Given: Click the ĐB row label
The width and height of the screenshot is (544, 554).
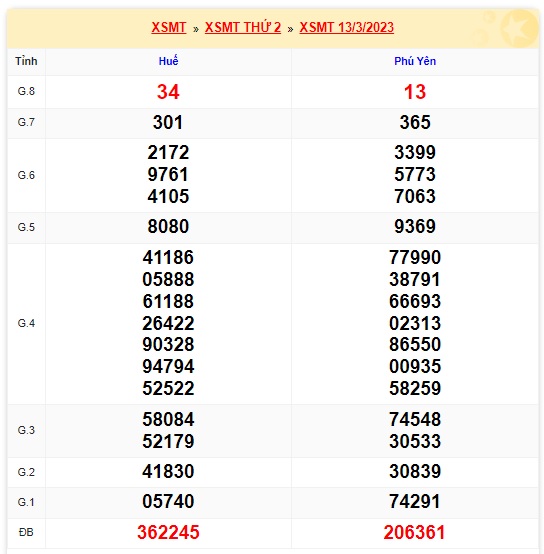Looking at the screenshot, I should (26, 532).
